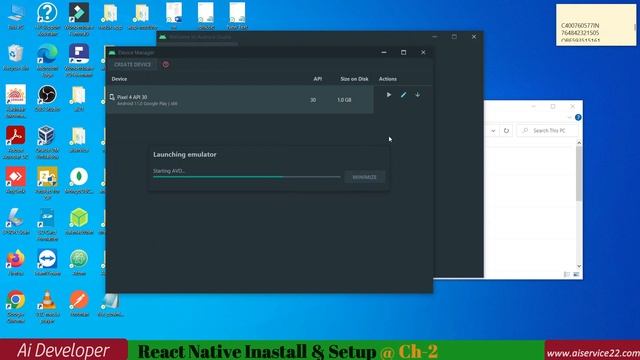This screenshot has height=360, width=640.
Task: Select the Wondershare Filmora desktop icon
Action: click(x=79, y=18)
